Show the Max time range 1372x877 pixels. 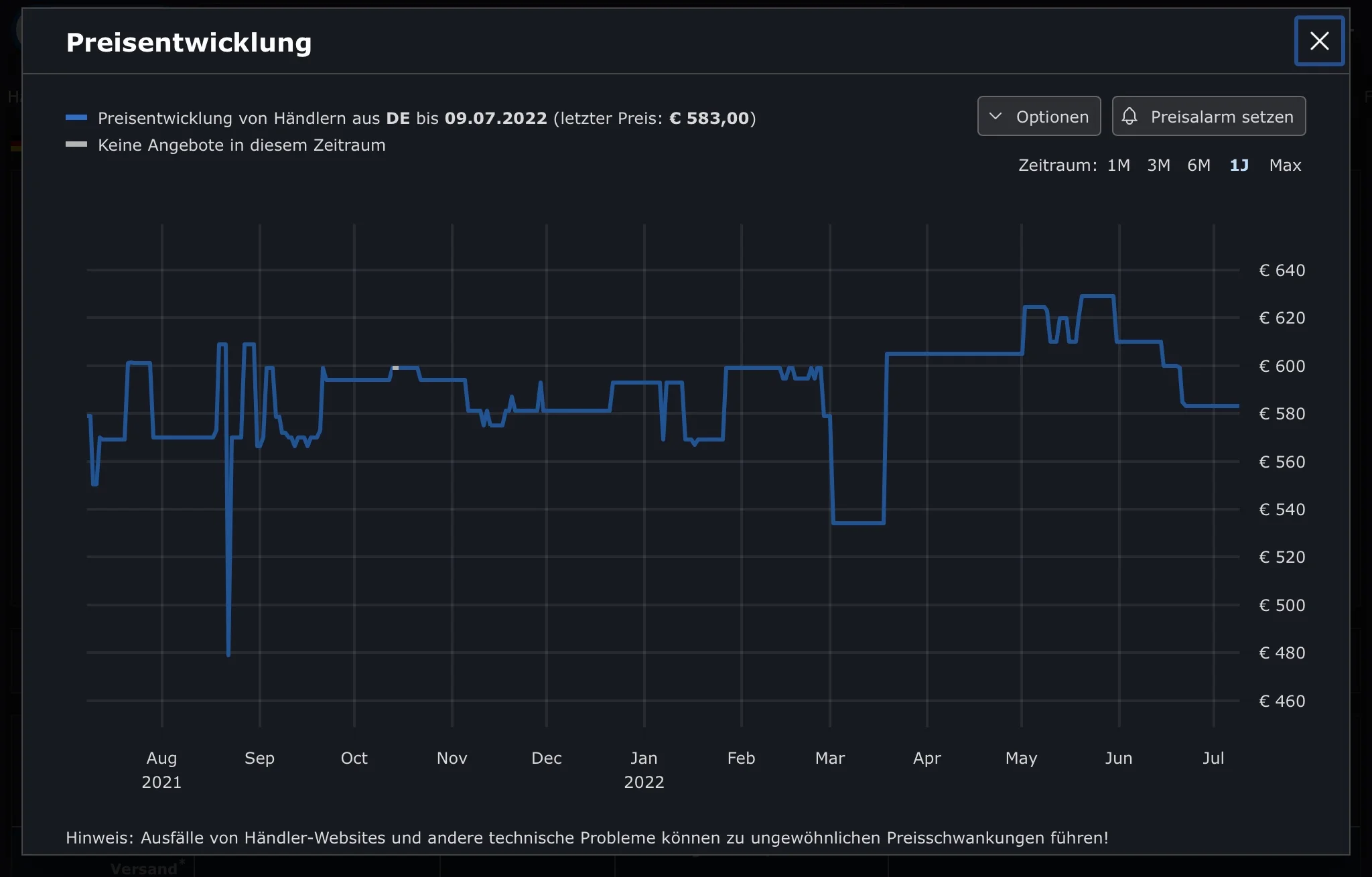pyautogui.click(x=1285, y=165)
